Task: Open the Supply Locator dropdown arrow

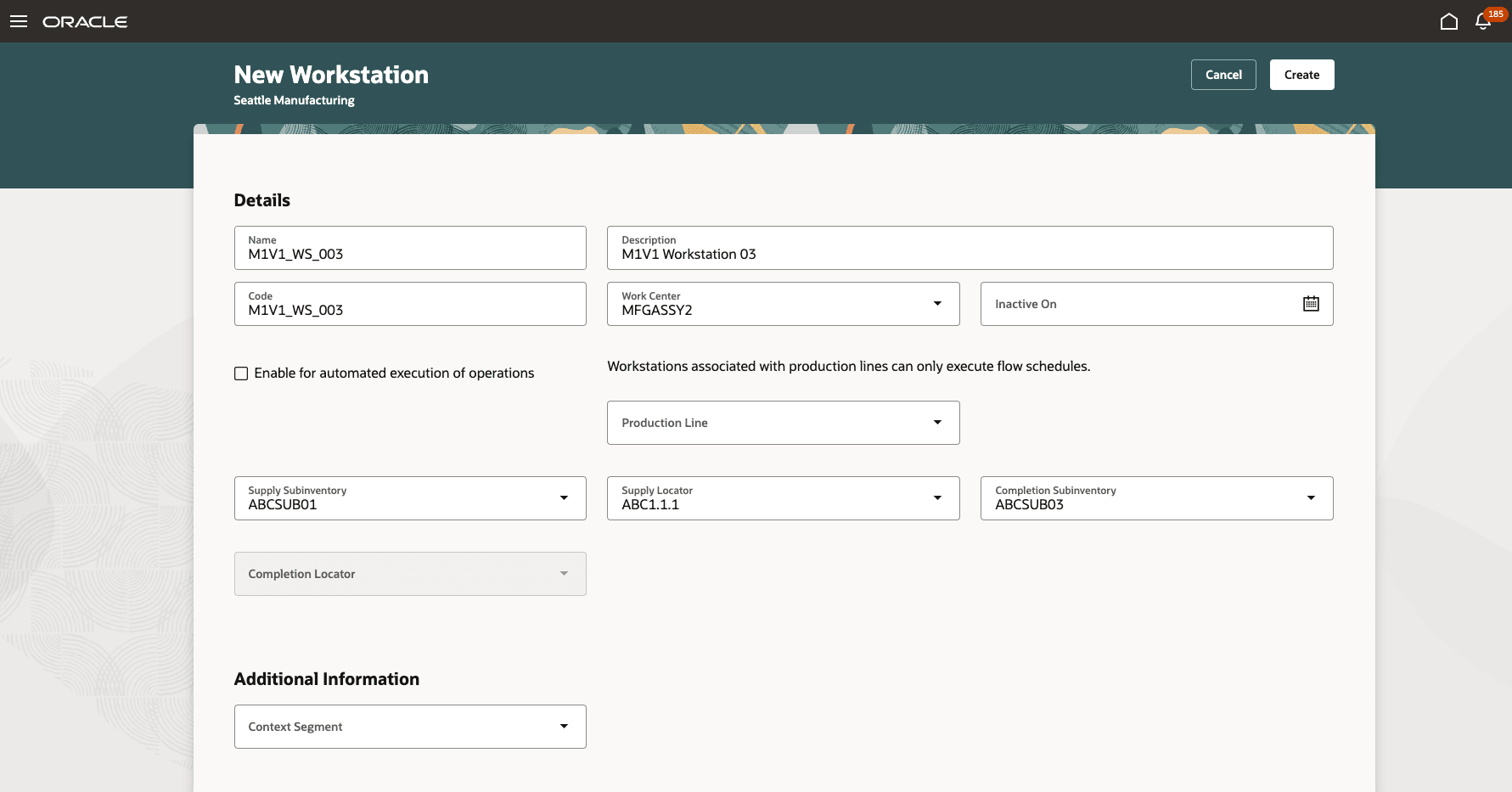Action: (937, 498)
